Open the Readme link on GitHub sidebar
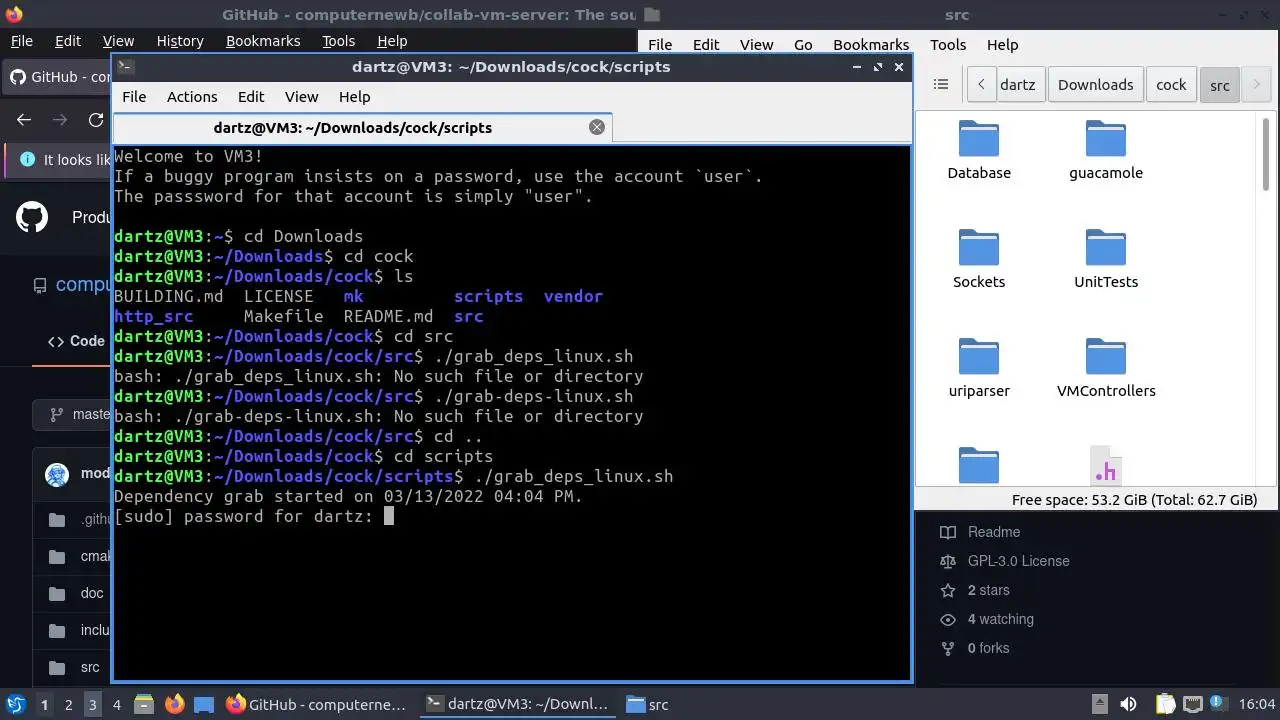Viewport: 1280px width, 720px height. [x=993, y=532]
